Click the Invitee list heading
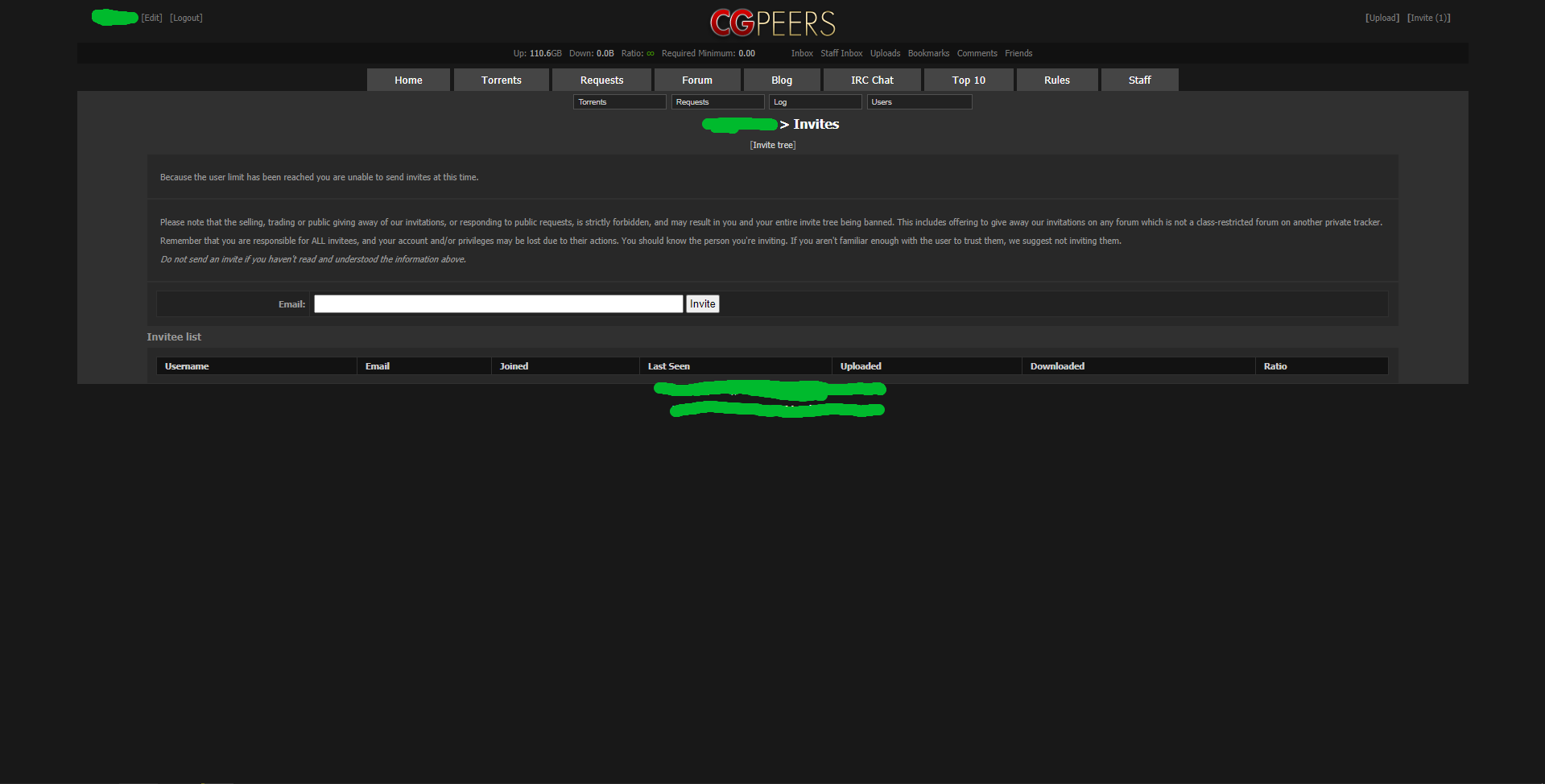The image size is (1545, 784). point(174,336)
